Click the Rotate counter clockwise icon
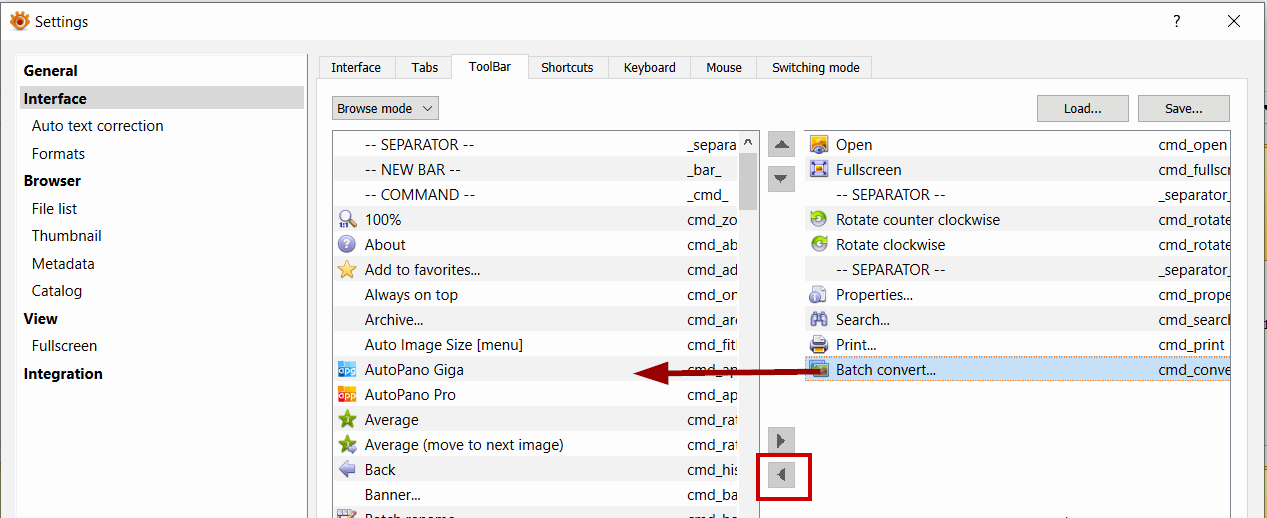The height and width of the screenshot is (518, 1267). [819, 220]
